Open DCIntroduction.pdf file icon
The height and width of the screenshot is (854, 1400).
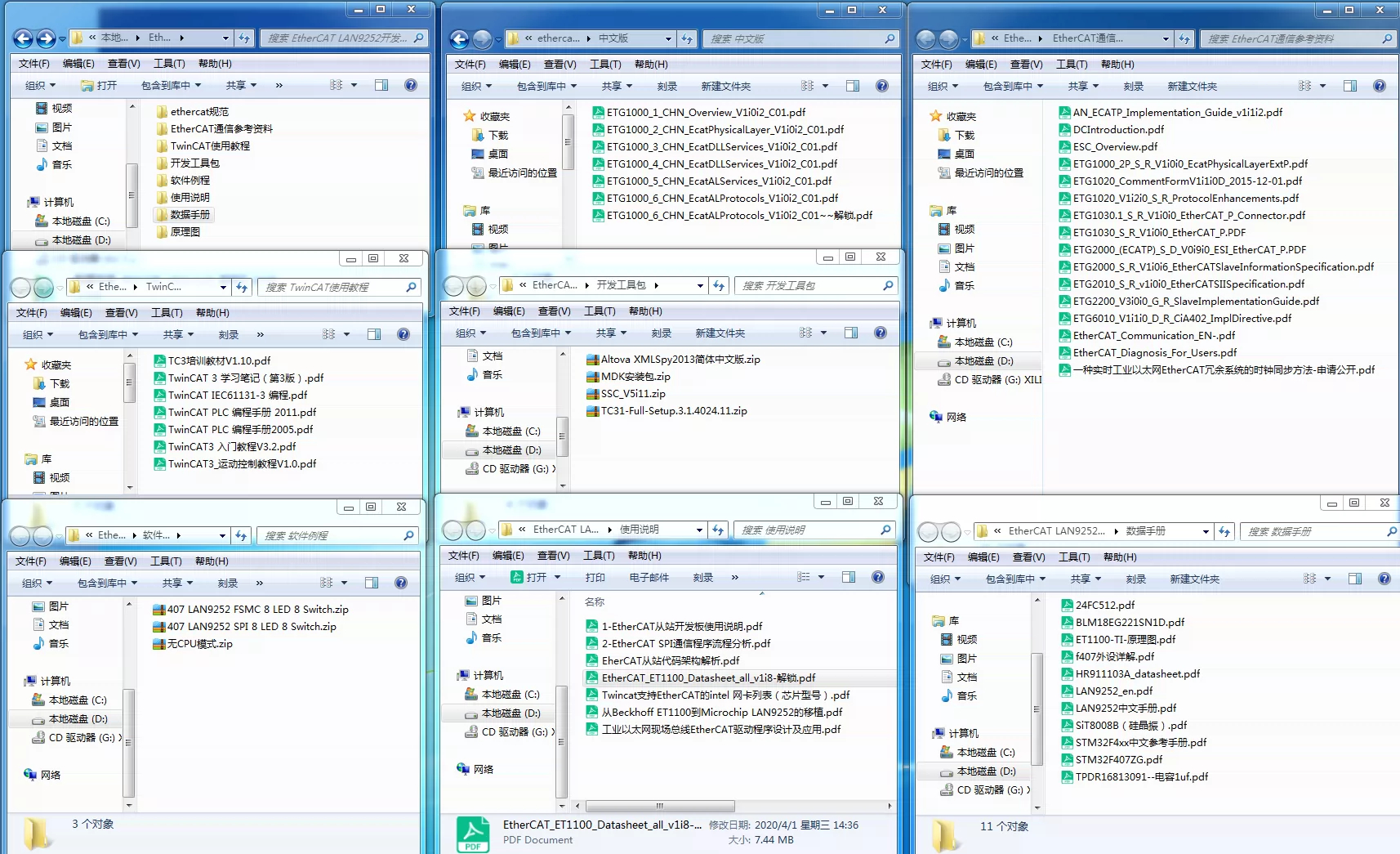1064,130
